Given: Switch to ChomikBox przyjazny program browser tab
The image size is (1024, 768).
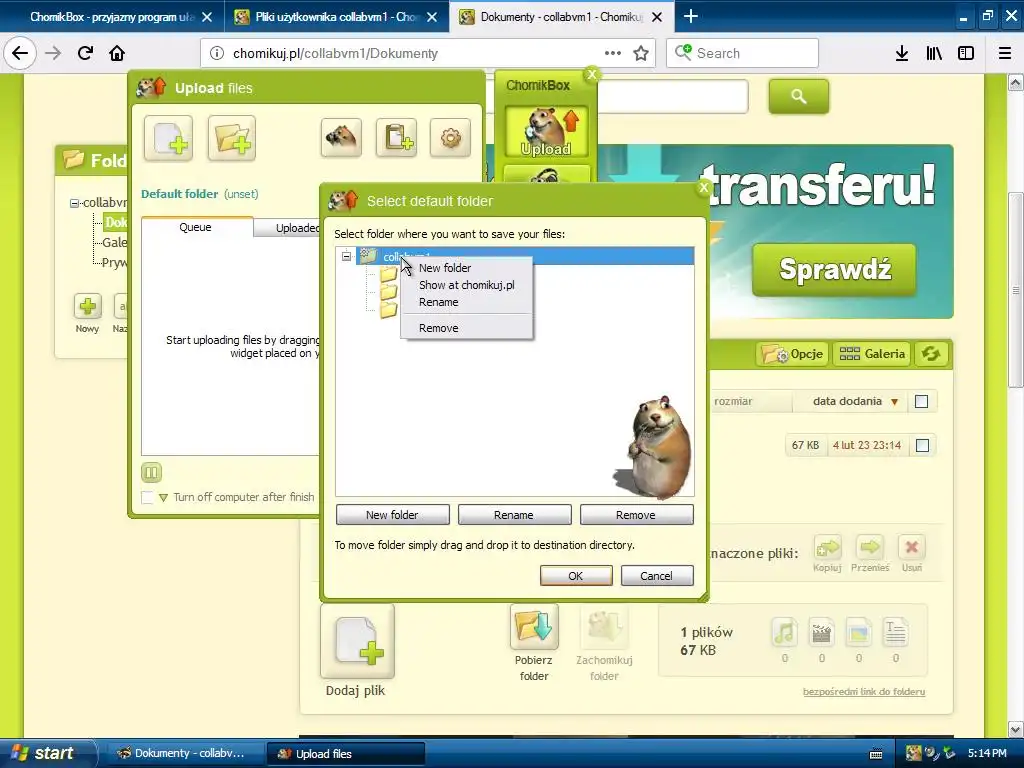Looking at the screenshot, I should [x=112, y=17].
